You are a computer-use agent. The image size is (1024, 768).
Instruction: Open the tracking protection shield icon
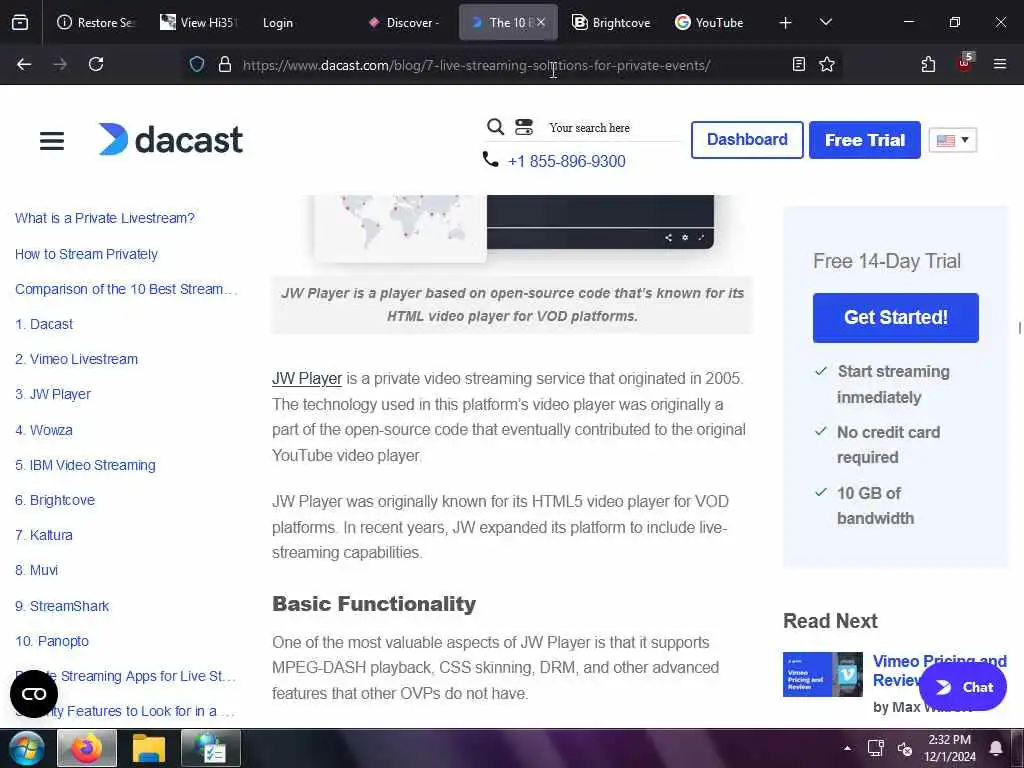pos(197,64)
